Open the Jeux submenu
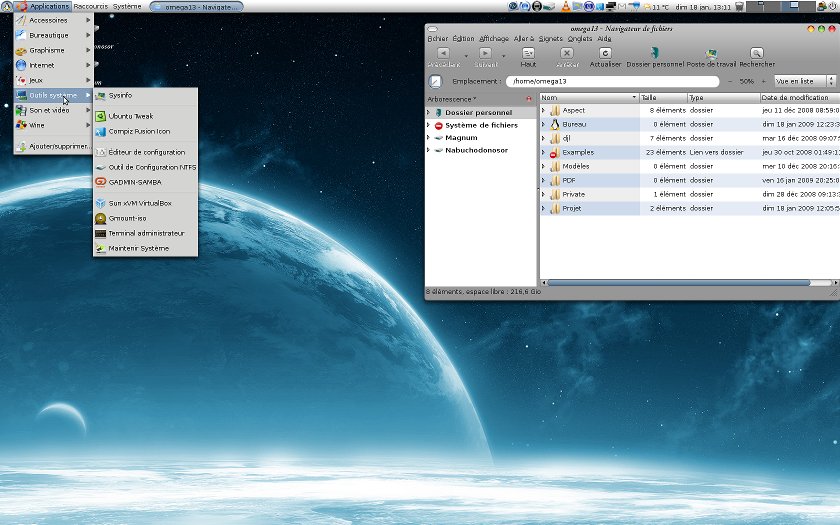The image size is (840, 525). (54, 80)
